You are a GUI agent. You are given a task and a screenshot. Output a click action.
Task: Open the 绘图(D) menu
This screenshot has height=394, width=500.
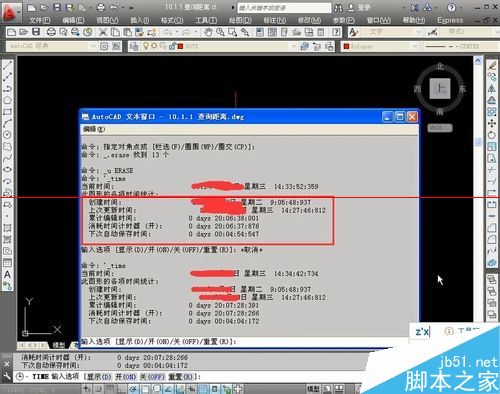point(240,20)
